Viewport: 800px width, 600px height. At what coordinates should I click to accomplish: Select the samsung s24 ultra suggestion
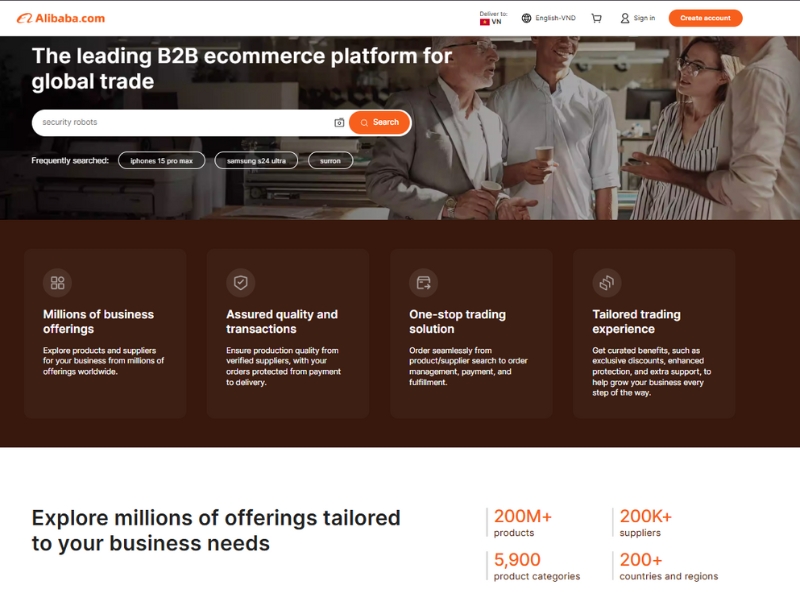click(256, 161)
